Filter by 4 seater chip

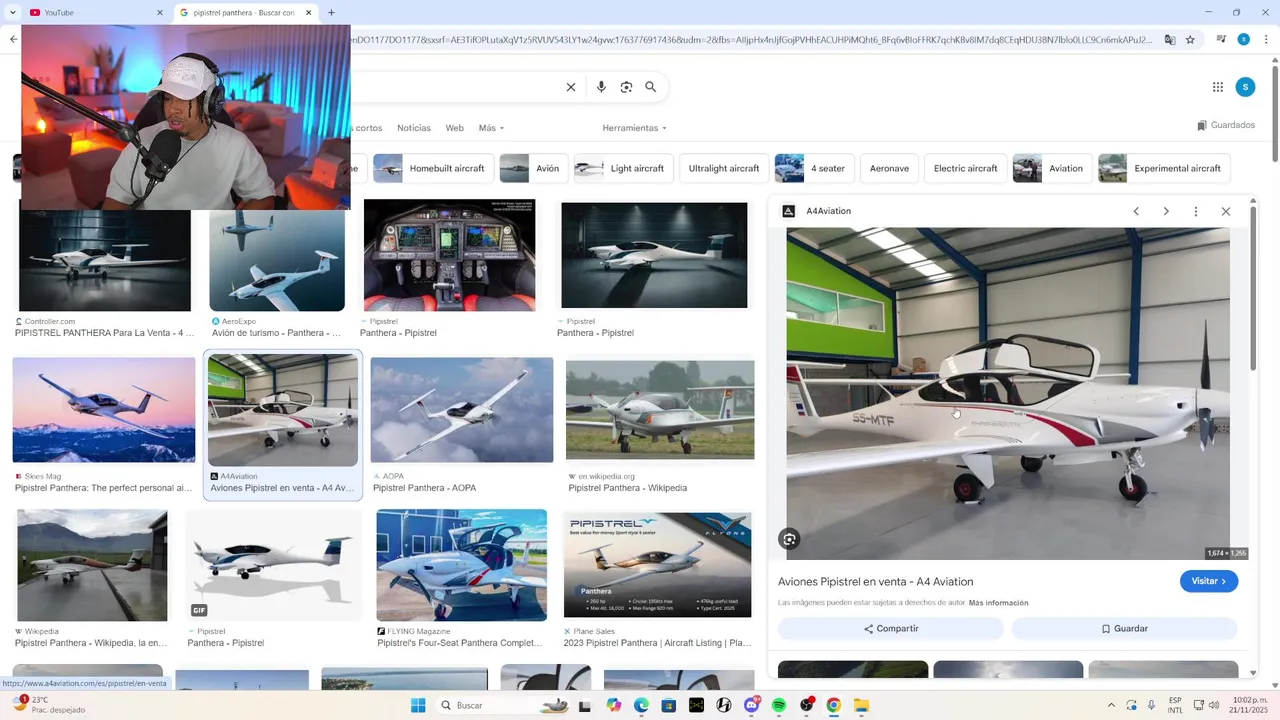point(813,168)
